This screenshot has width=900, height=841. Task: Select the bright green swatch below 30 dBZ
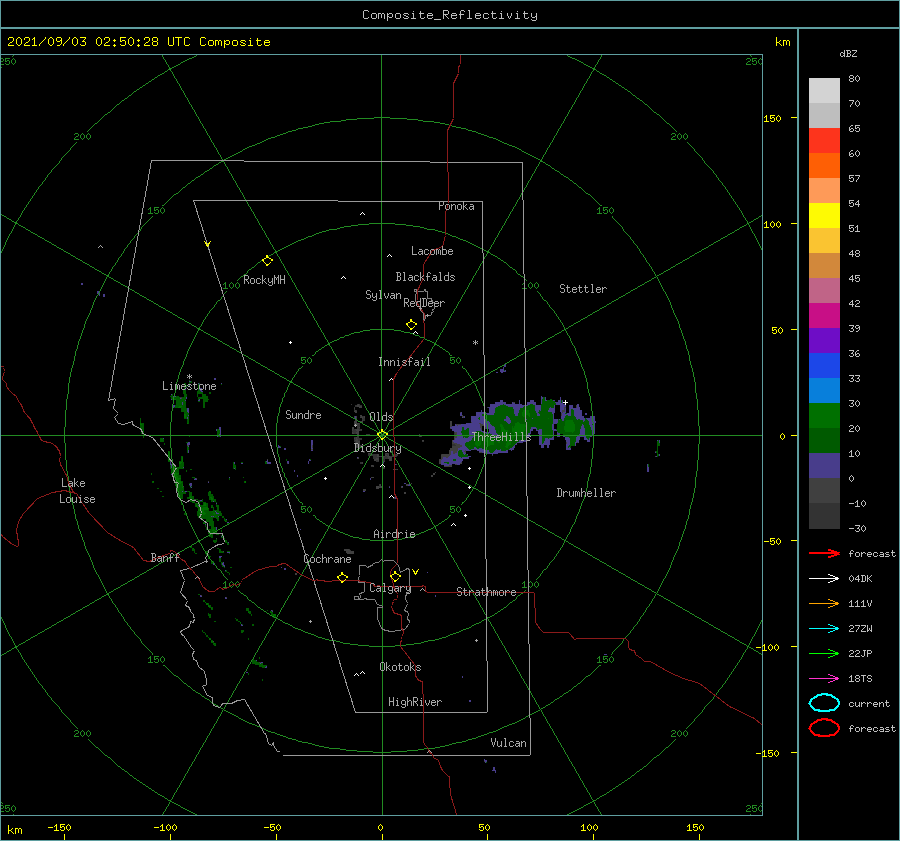[x=824, y=416]
